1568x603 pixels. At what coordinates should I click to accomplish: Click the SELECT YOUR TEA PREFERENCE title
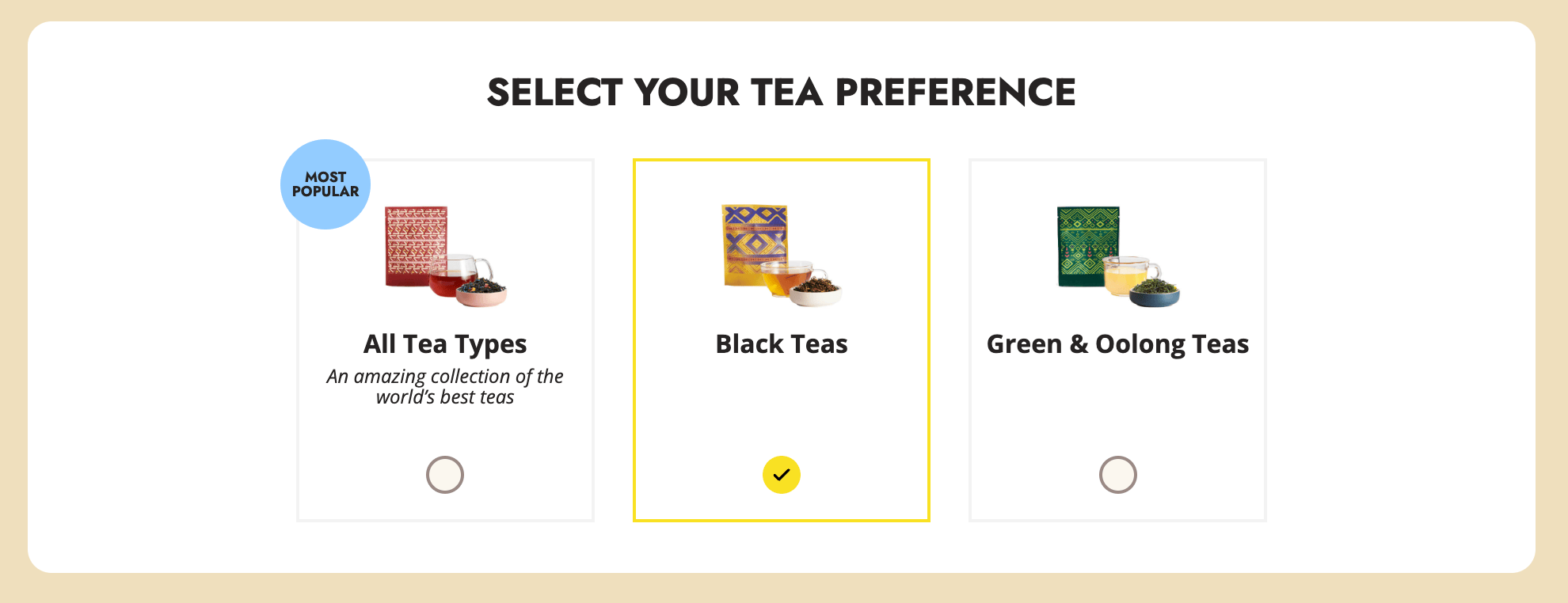[782, 92]
